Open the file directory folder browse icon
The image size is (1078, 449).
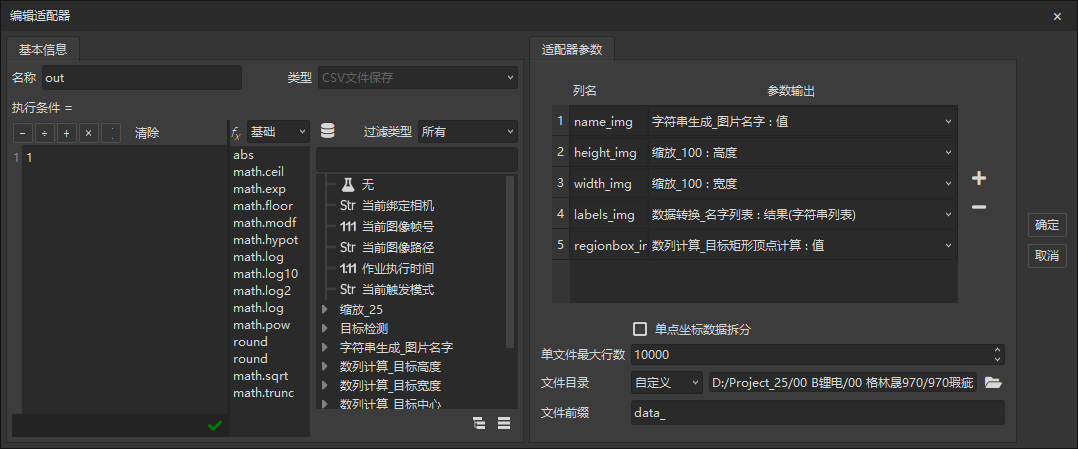click(993, 382)
